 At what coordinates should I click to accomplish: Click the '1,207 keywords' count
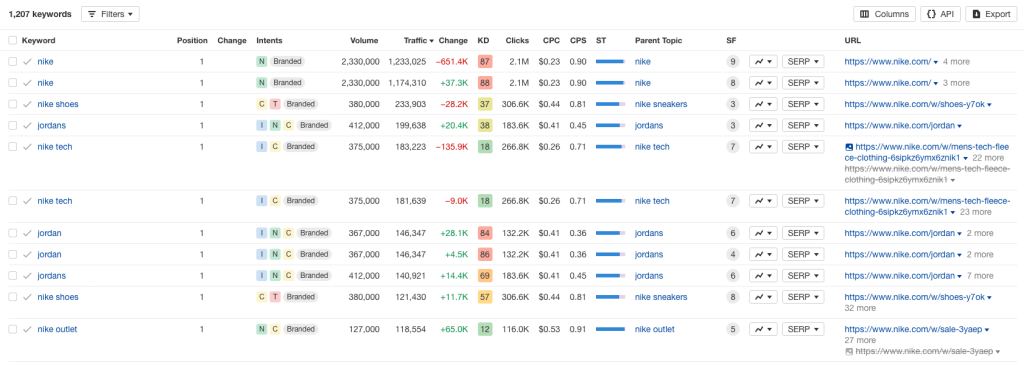40,14
